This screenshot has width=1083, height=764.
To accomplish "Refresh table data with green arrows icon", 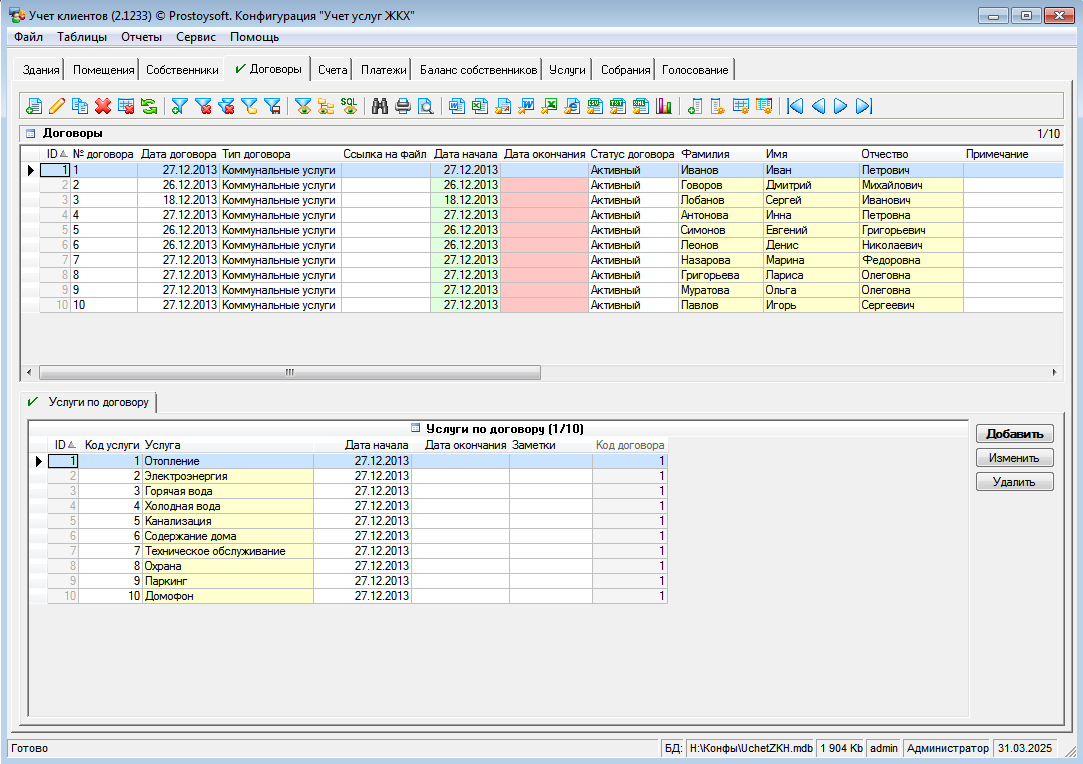I will point(149,106).
